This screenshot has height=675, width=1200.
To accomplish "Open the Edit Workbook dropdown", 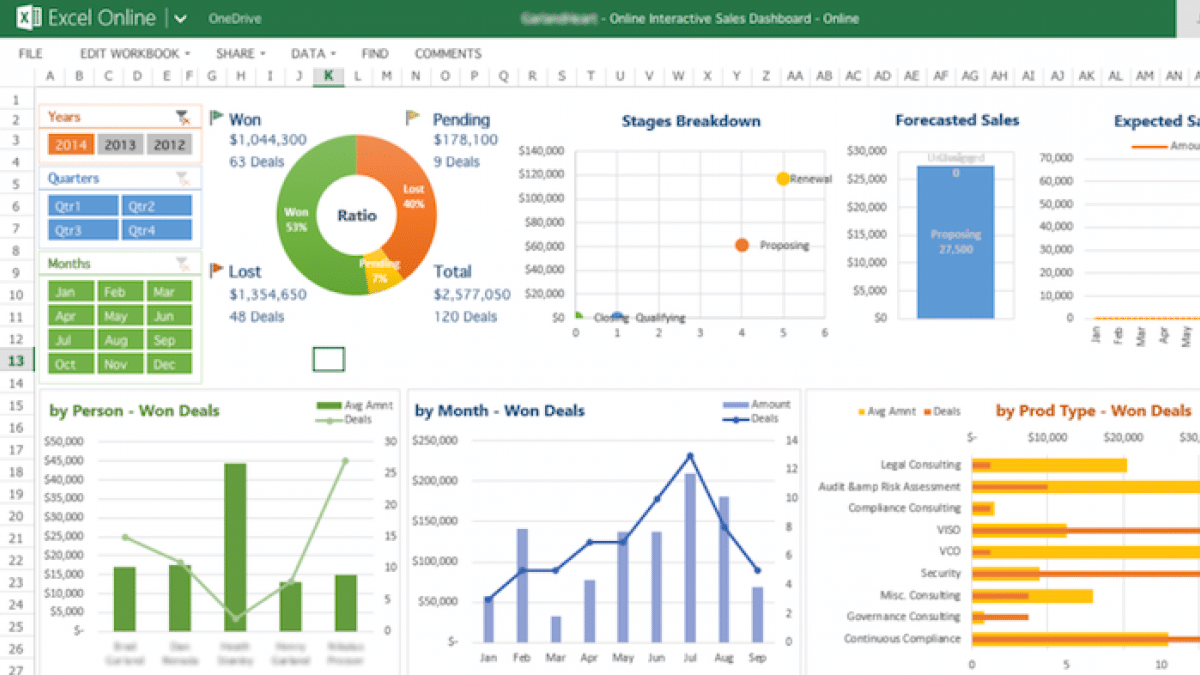I will pos(135,54).
